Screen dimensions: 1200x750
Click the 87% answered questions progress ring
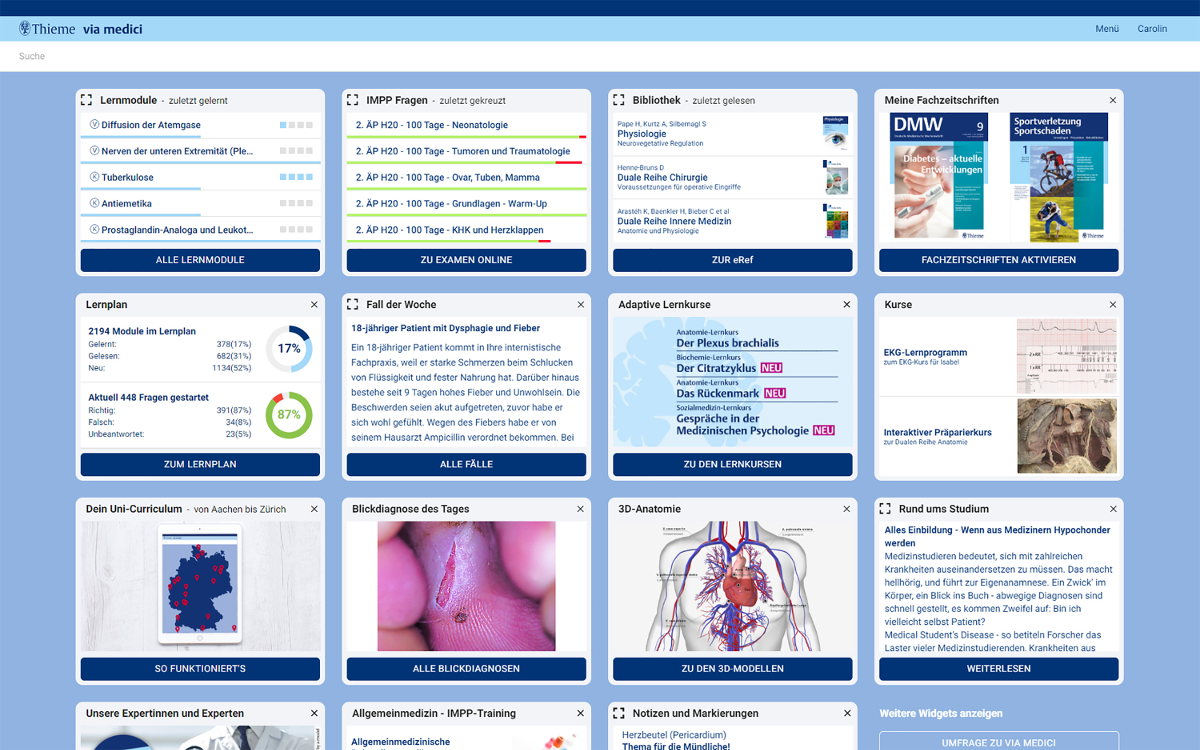[289, 414]
